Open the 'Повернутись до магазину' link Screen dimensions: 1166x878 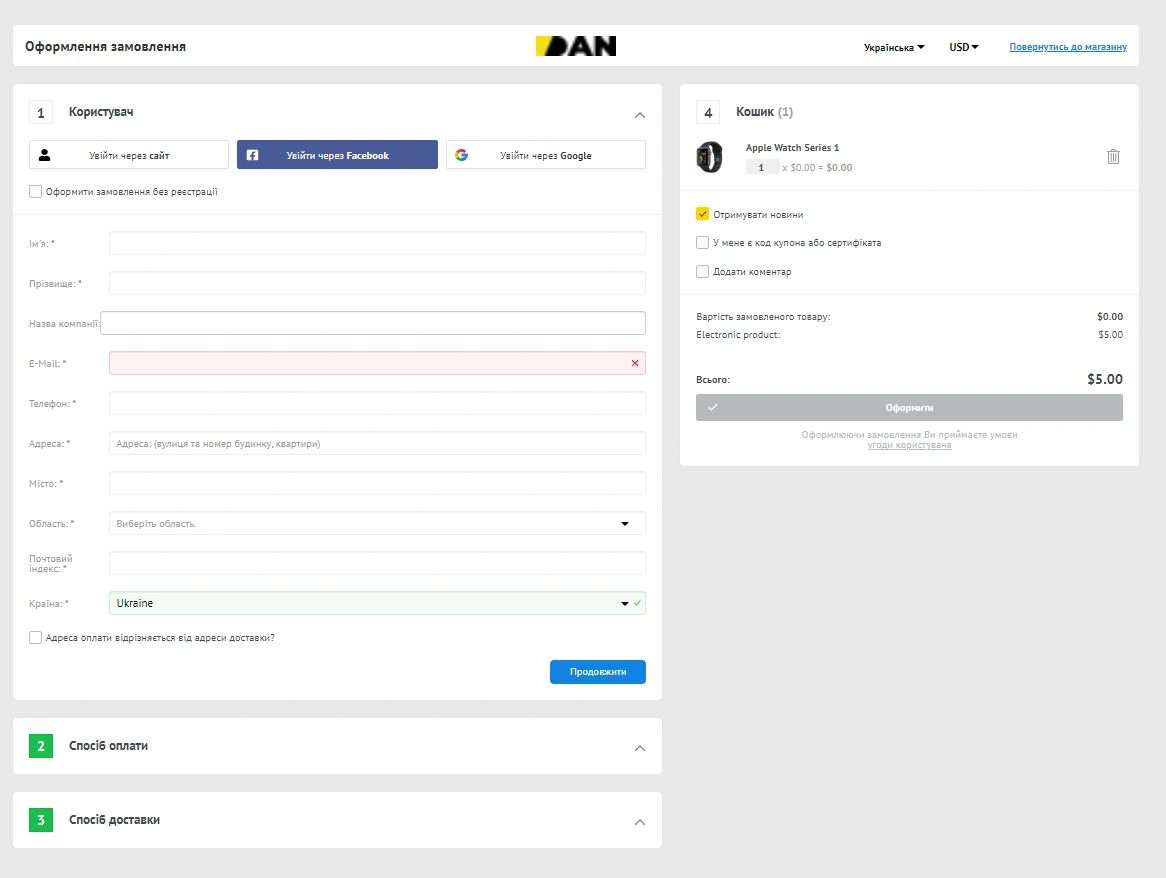pos(1067,47)
